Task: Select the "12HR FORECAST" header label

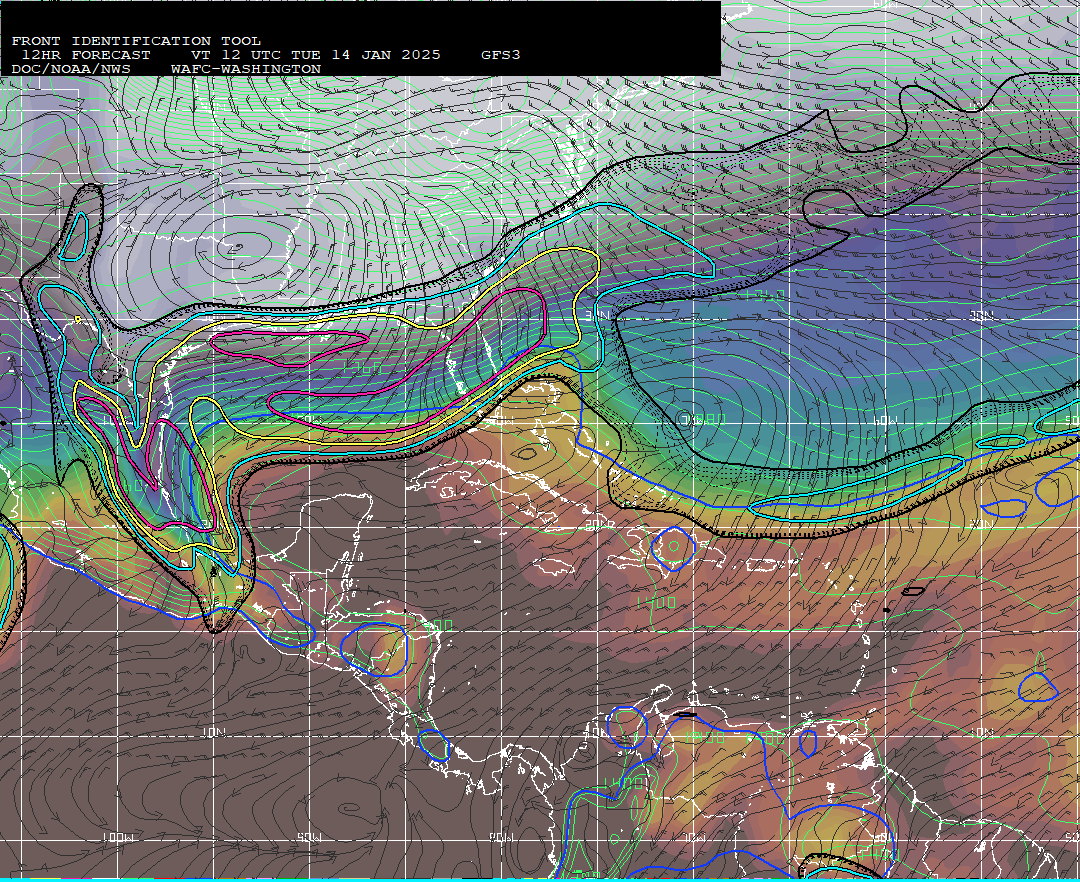Action: coord(85,55)
